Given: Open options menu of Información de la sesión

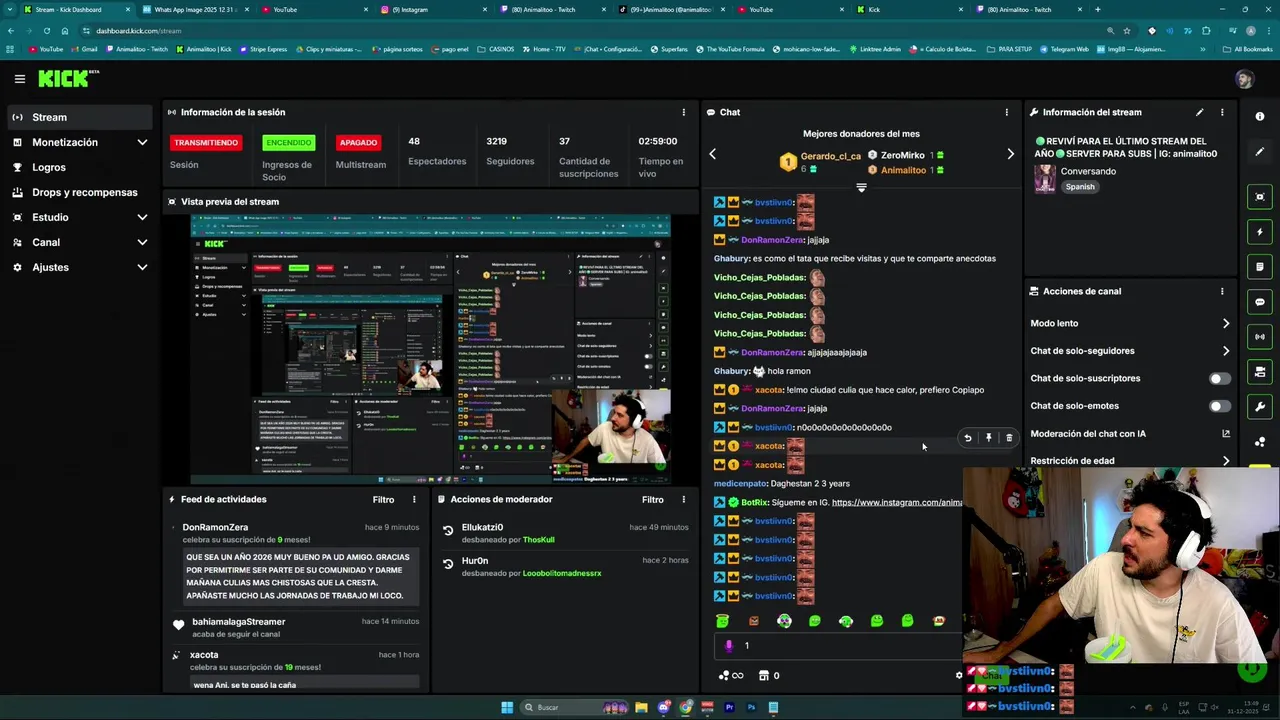Looking at the screenshot, I should [x=684, y=112].
